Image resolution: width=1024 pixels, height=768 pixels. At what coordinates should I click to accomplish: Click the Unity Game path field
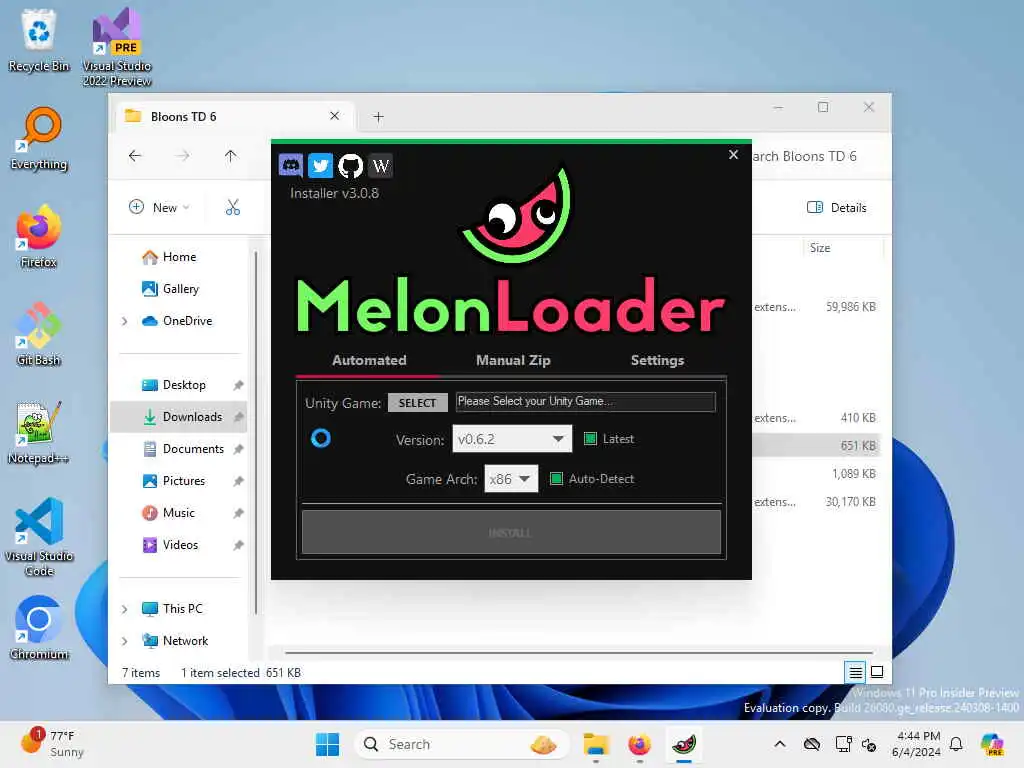click(585, 402)
